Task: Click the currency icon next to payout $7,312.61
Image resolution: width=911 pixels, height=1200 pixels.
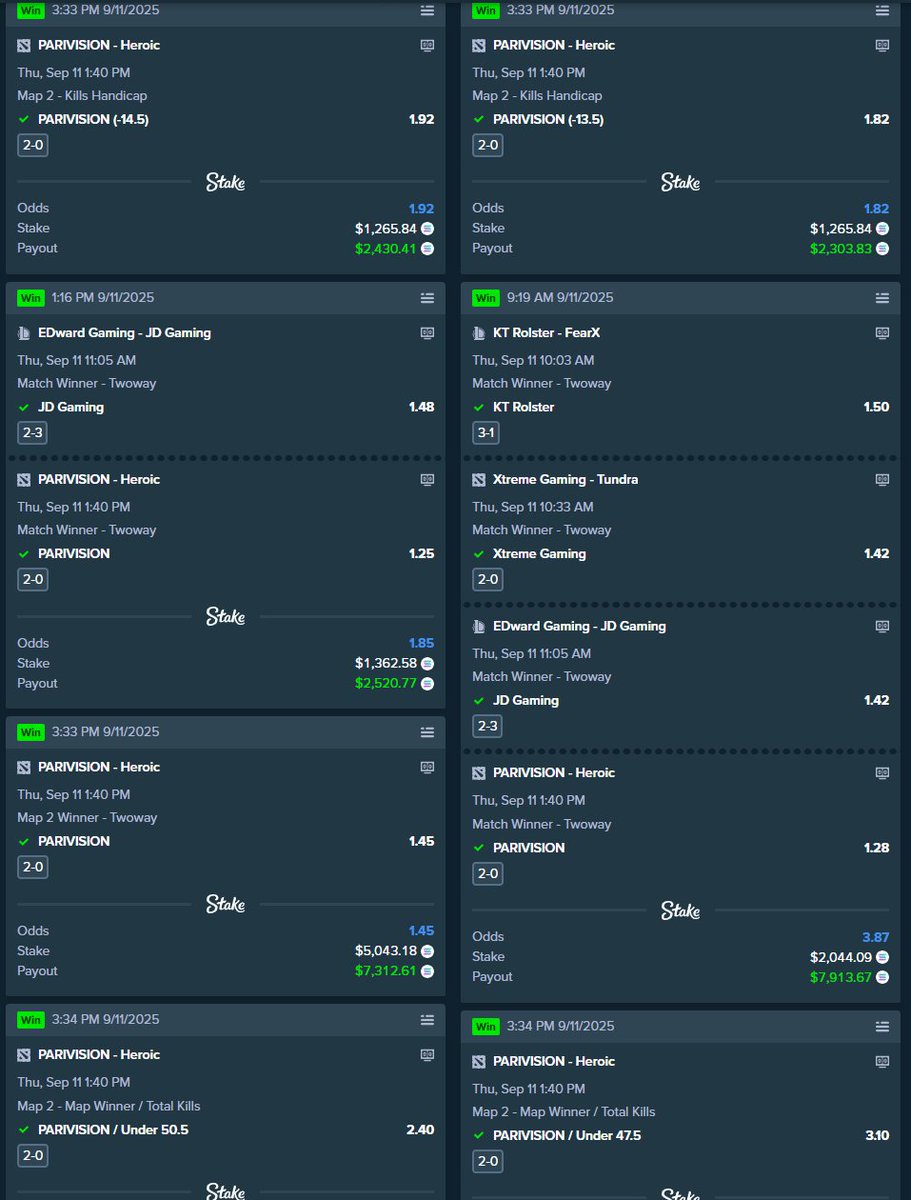Action: [x=427, y=971]
